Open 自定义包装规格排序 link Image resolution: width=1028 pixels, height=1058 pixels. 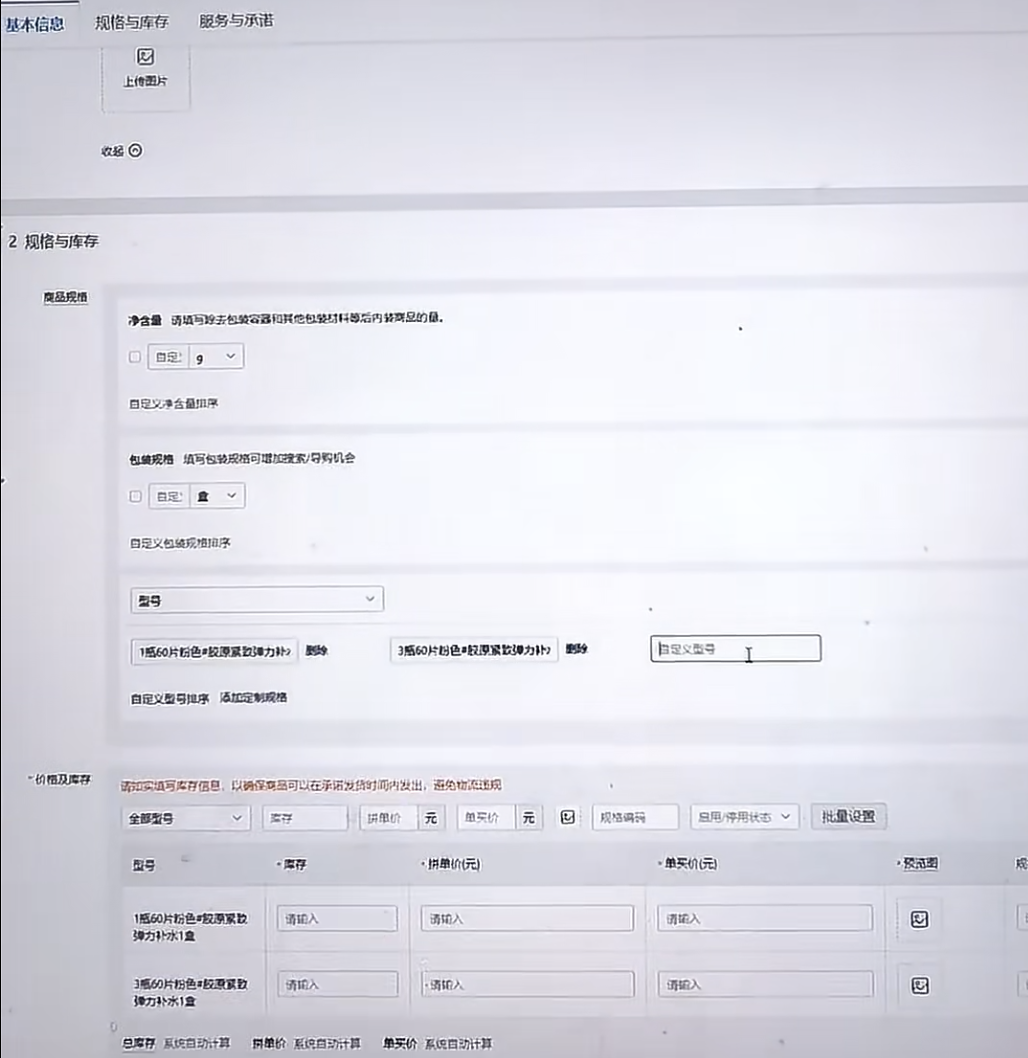(x=180, y=543)
